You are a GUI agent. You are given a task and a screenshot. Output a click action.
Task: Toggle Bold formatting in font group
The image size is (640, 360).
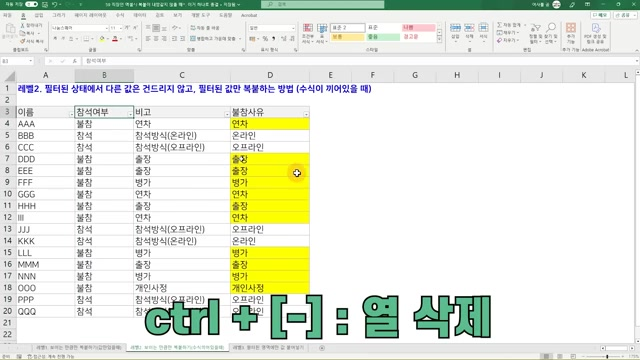[x=55, y=39]
